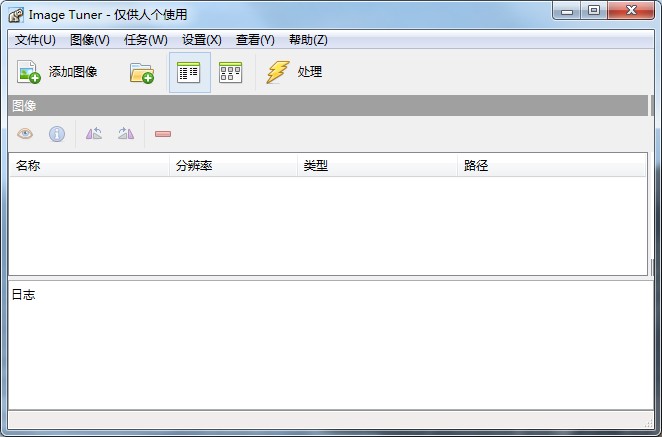Open the 图像(V) menu
The width and height of the screenshot is (662, 437).
pos(90,40)
